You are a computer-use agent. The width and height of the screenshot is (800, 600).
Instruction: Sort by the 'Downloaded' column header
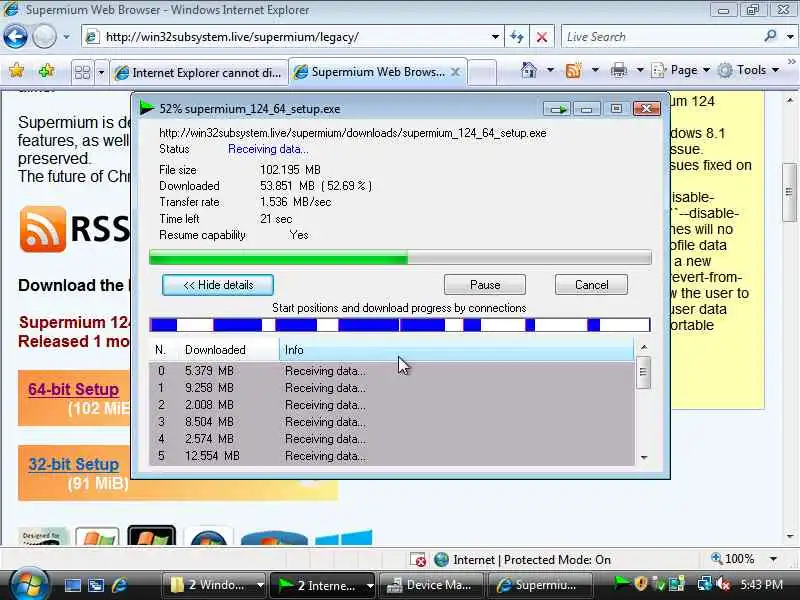[x=227, y=349]
